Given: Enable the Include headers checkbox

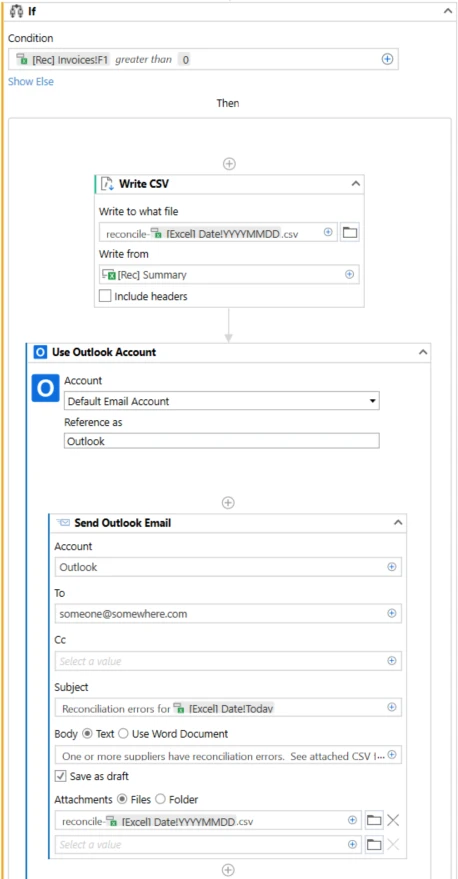Looking at the screenshot, I should (105, 296).
